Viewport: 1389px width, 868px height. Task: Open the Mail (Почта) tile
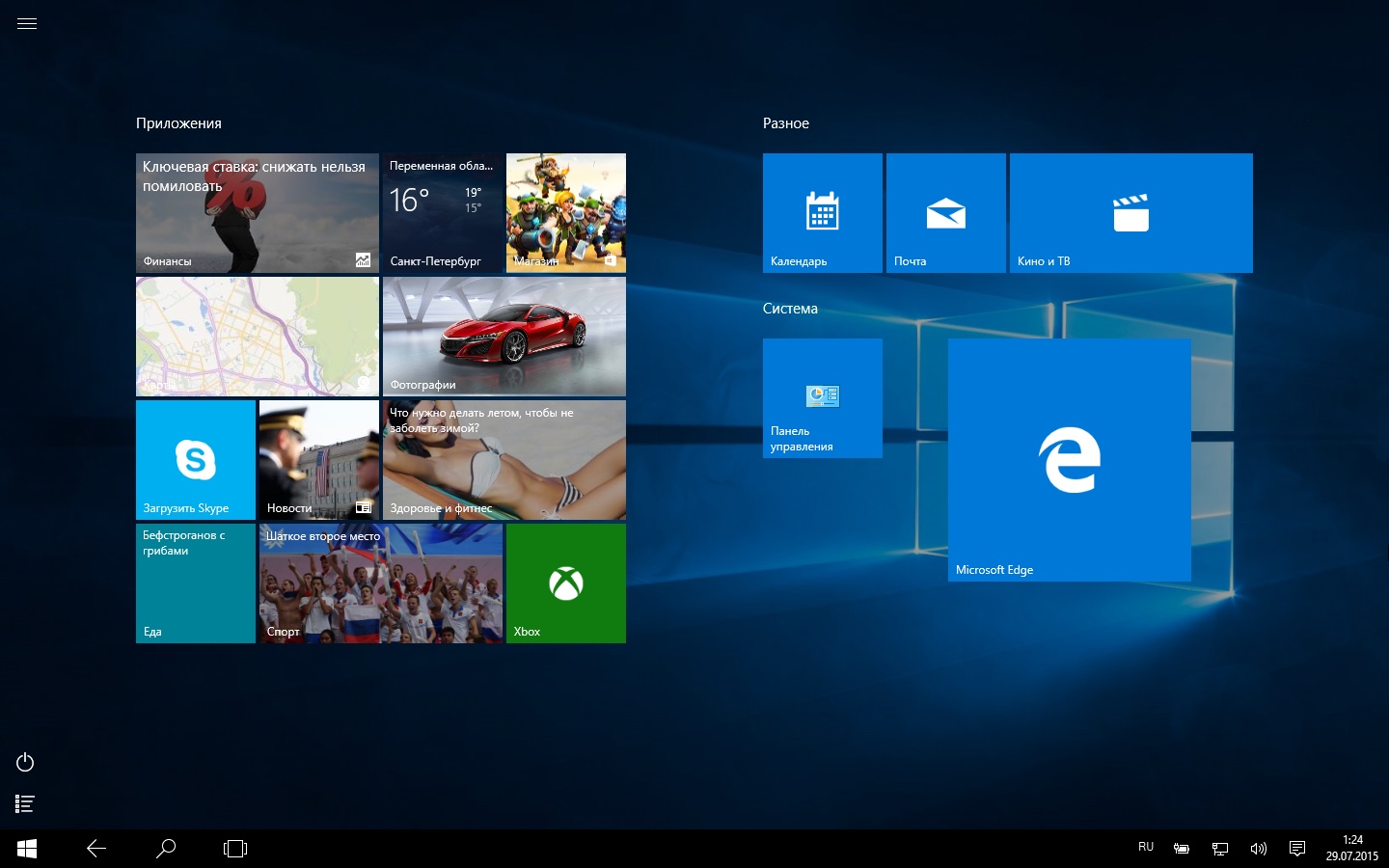click(945, 213)
